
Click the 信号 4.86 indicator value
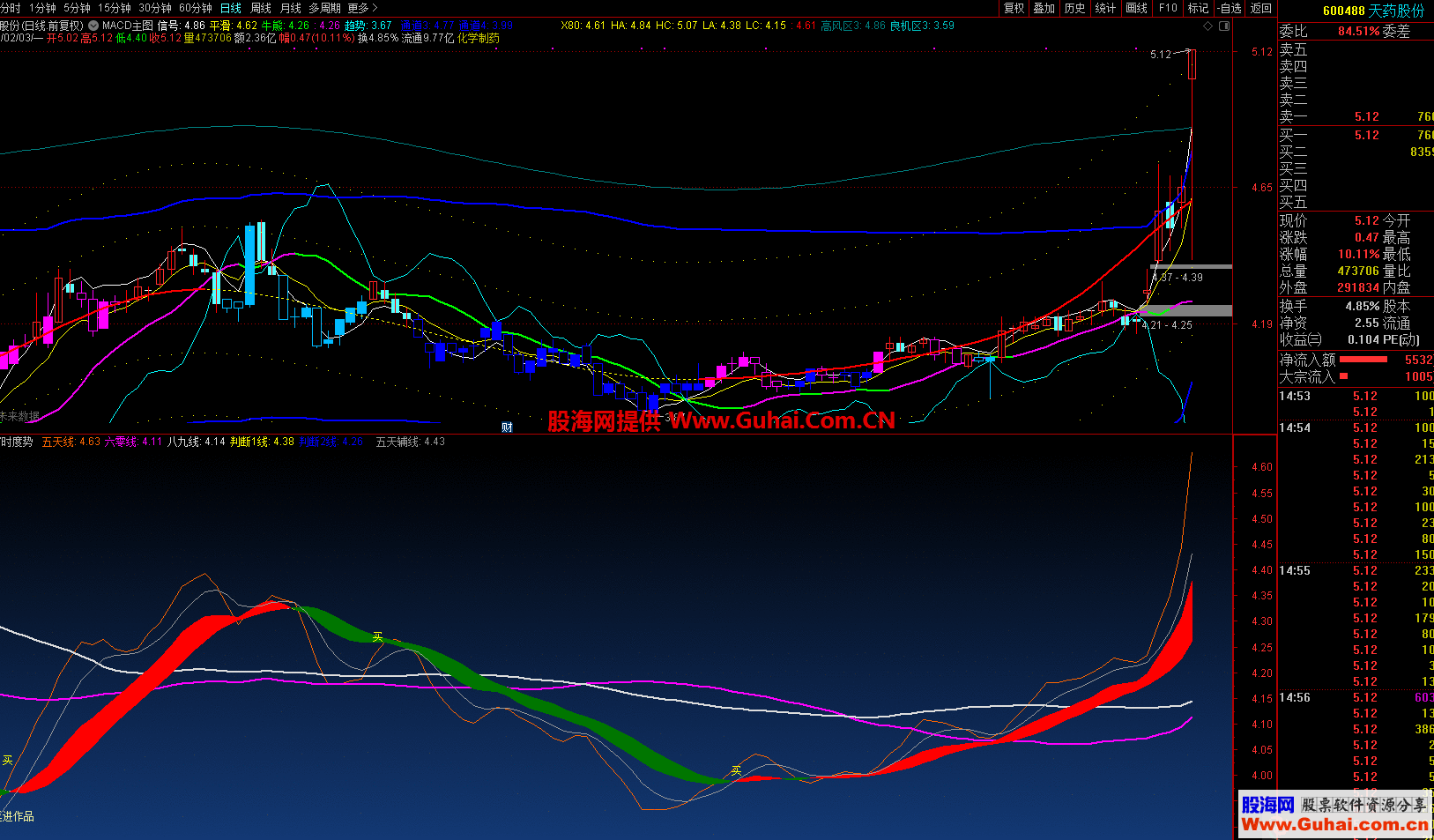point(181,26)
